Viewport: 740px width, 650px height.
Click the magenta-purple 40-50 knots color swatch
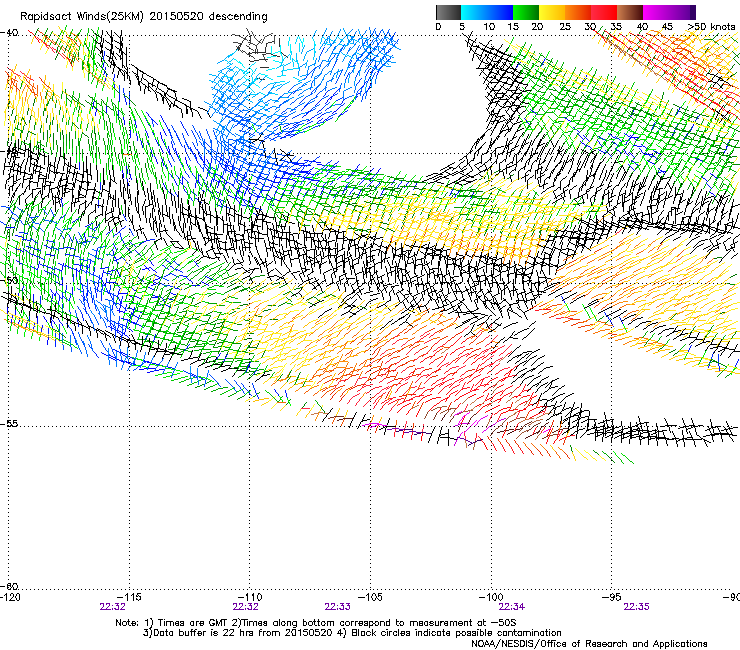(669, 12)
